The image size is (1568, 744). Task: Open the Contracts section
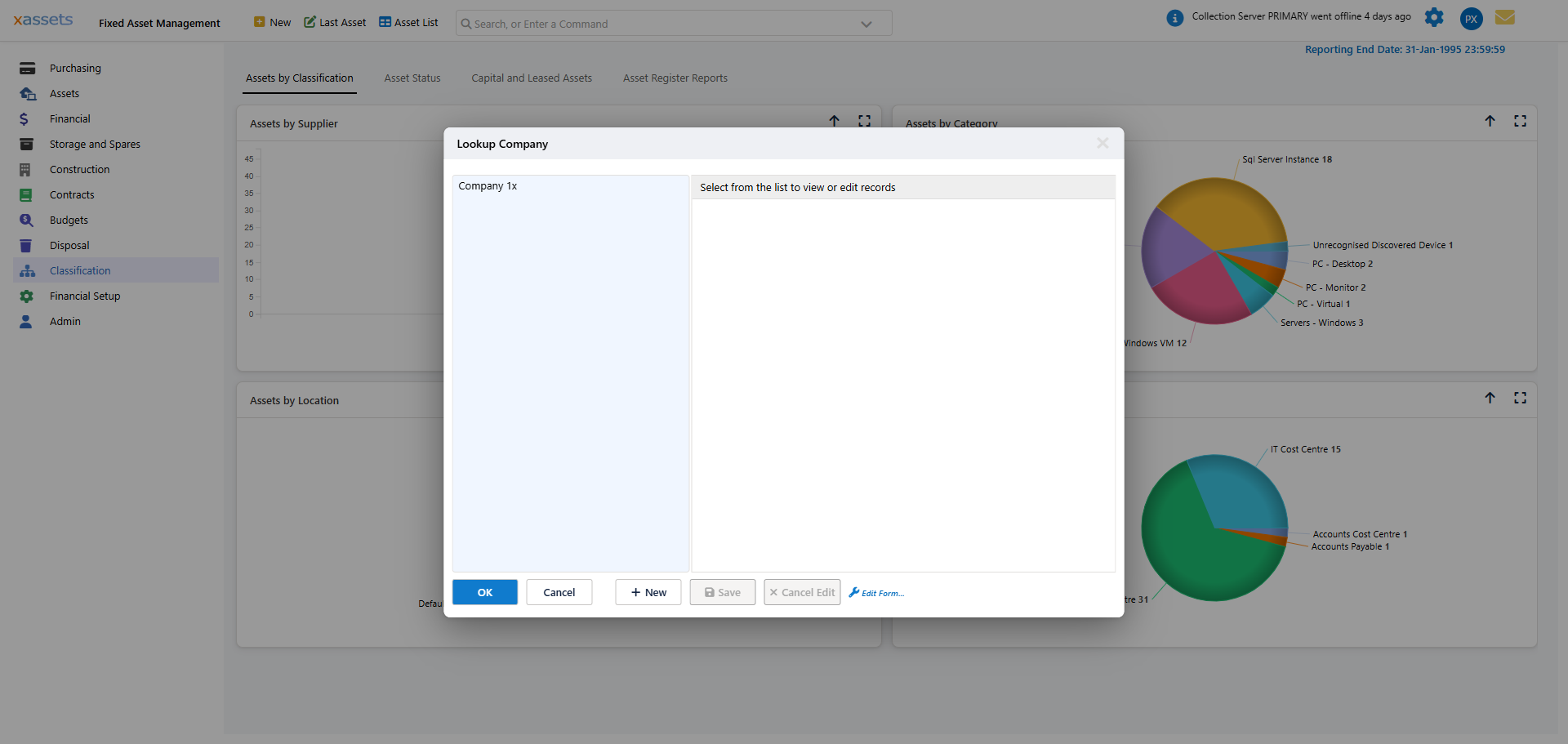pos(72,194)
